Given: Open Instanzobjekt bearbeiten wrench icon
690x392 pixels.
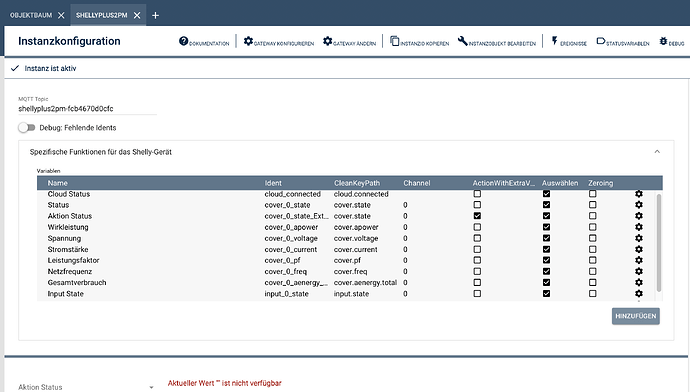Looking at the screenshot, I should [462, 41].
